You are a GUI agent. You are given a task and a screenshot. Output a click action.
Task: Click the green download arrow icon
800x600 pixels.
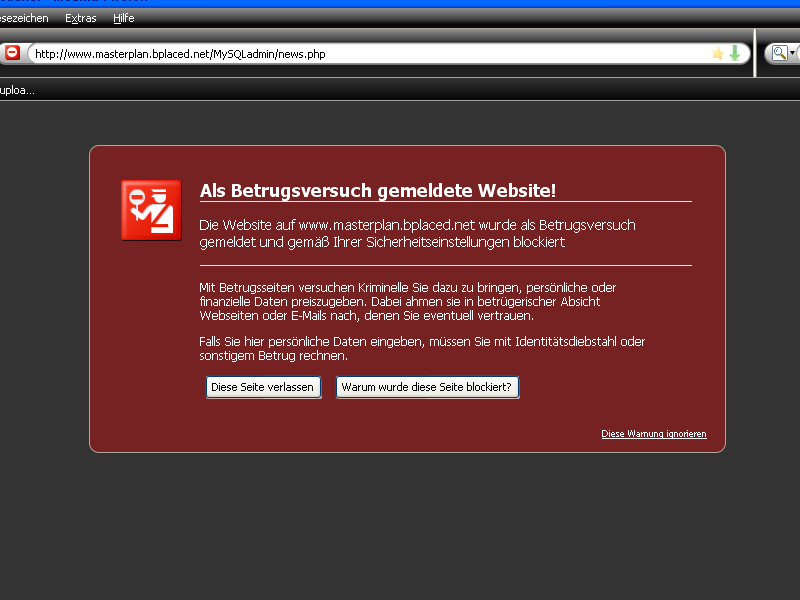[735, 53]
